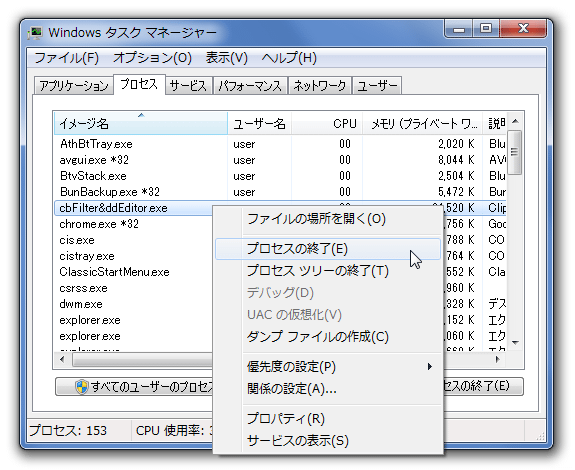Sort by ユーザー名 column header
Screen dimensions: 575x470
[x=260, y=124]
